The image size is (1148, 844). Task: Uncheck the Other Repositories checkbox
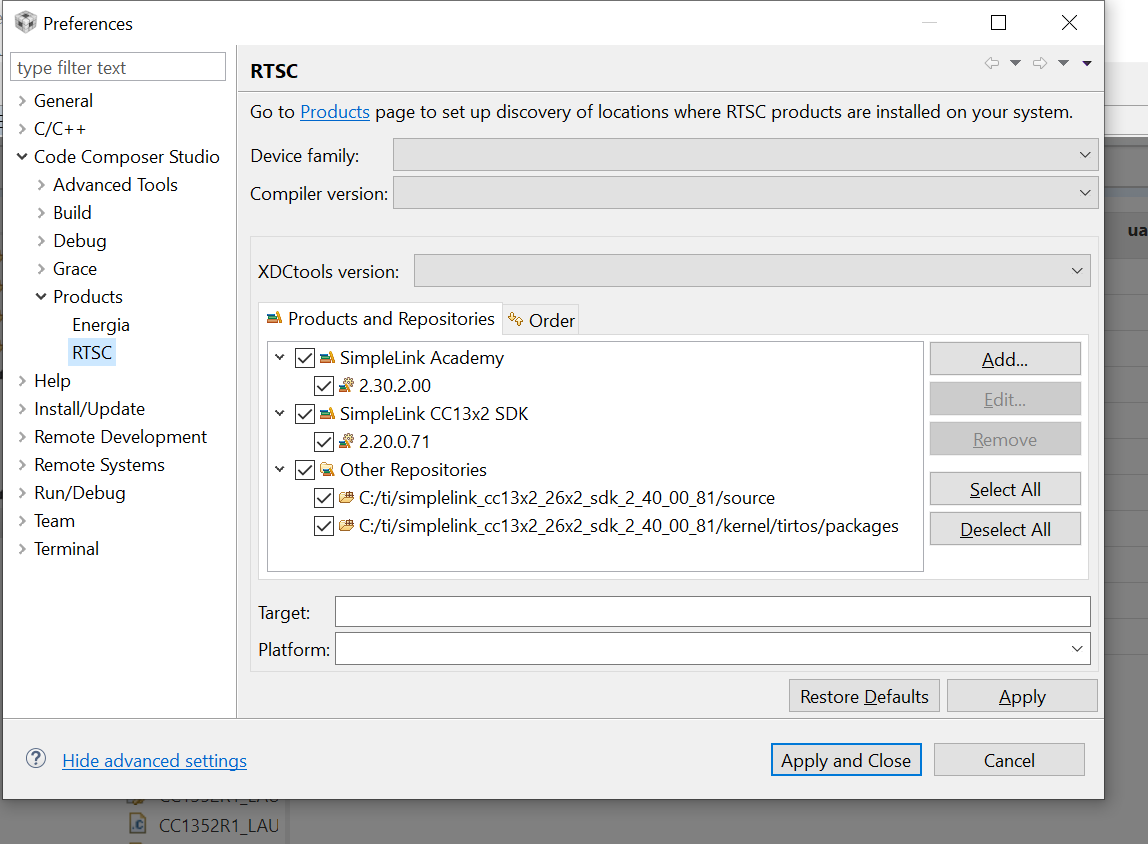[305, 470]
